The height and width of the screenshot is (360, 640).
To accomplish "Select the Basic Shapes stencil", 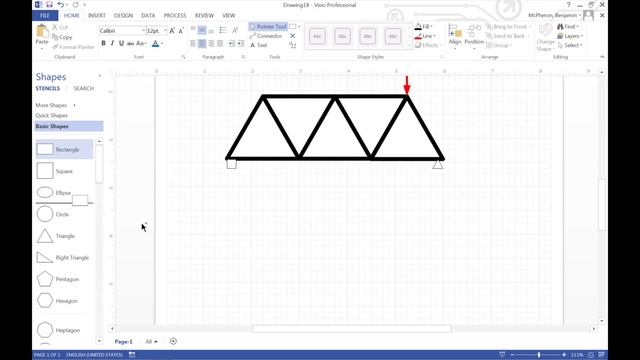I will [69, 126].
